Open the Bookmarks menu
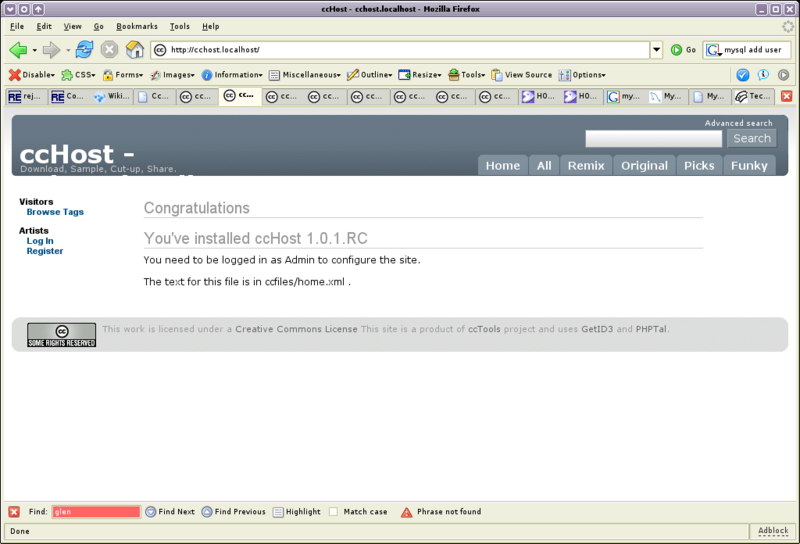 (x=137, y=27)
